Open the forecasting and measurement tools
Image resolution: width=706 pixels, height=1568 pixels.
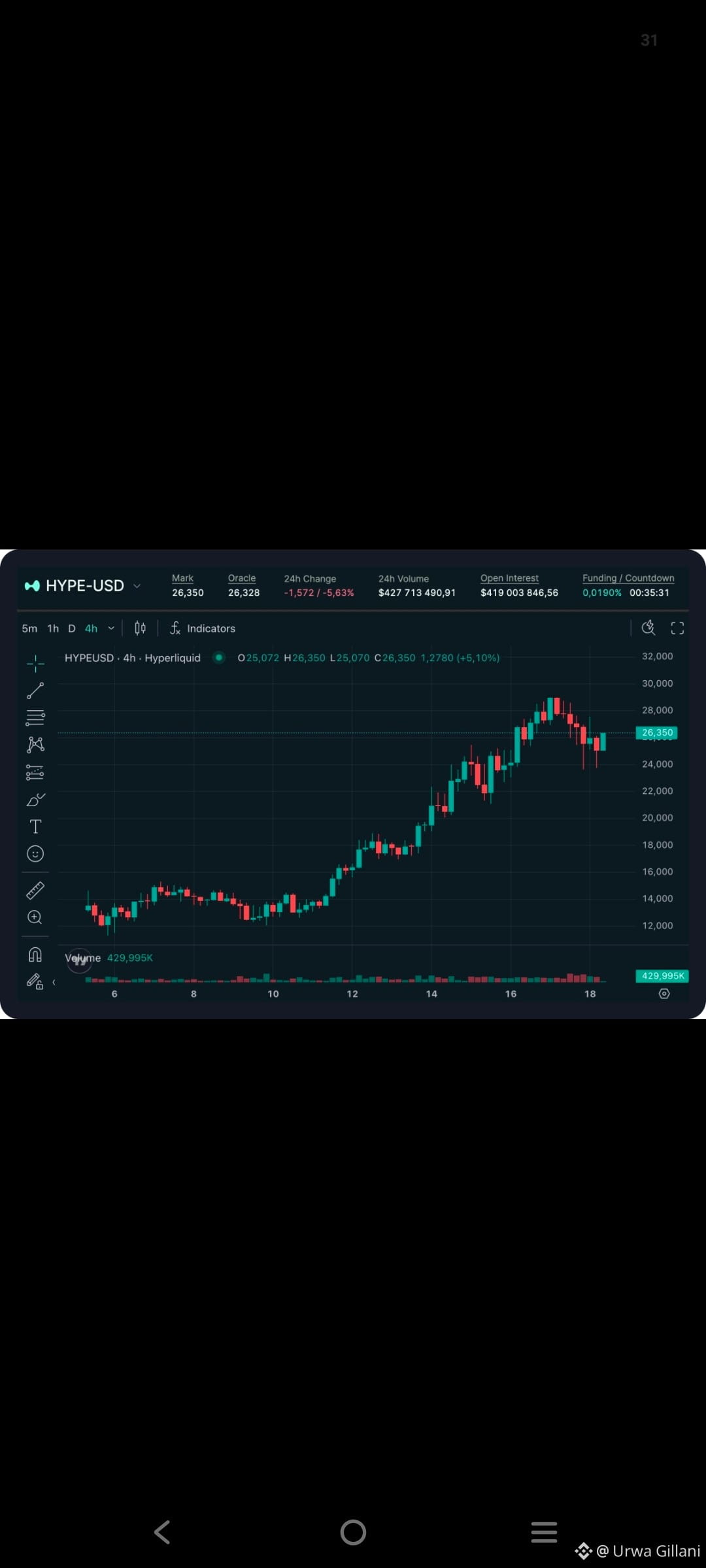tap(35, 772)
